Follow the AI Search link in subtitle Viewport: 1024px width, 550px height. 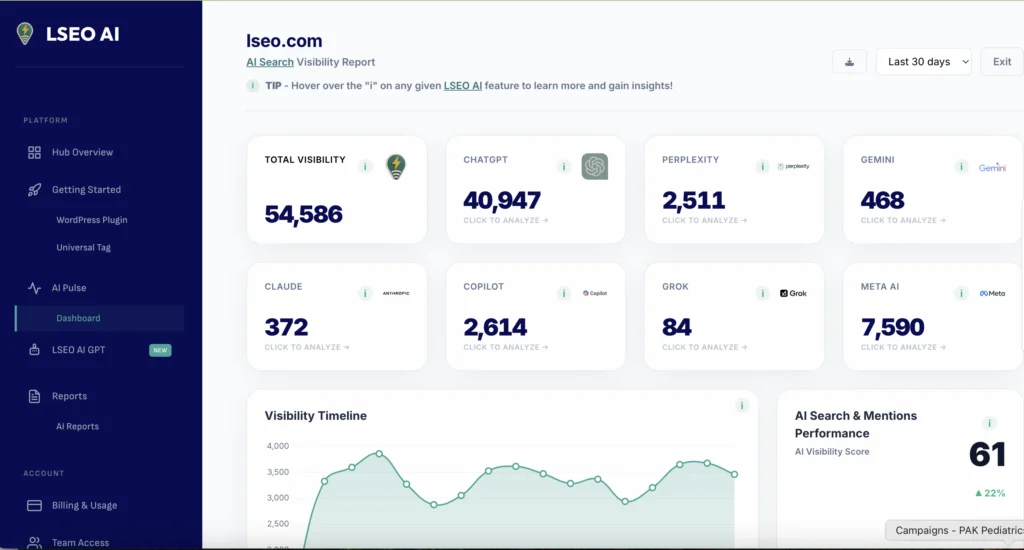[x=270, y=62]
